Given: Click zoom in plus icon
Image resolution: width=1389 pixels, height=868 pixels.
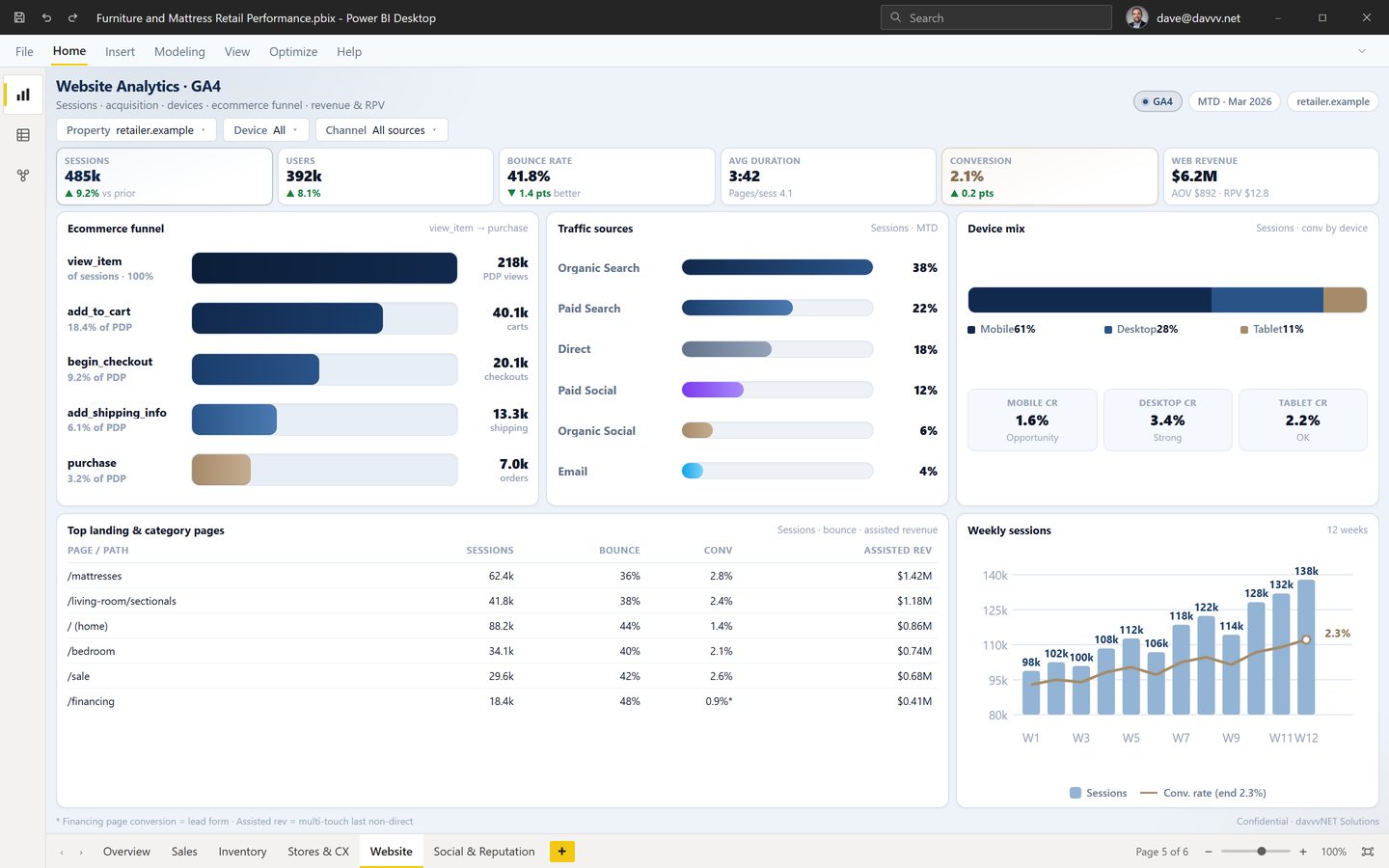Looking at the screenshot, I should (1303, 852).
